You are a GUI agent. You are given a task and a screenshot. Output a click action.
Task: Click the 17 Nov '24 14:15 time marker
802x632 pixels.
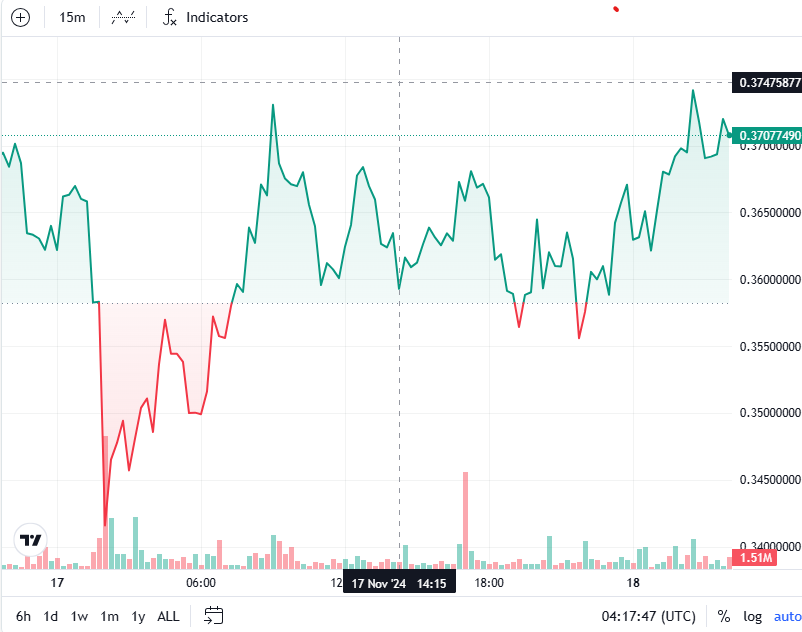[x=399, y=583]
